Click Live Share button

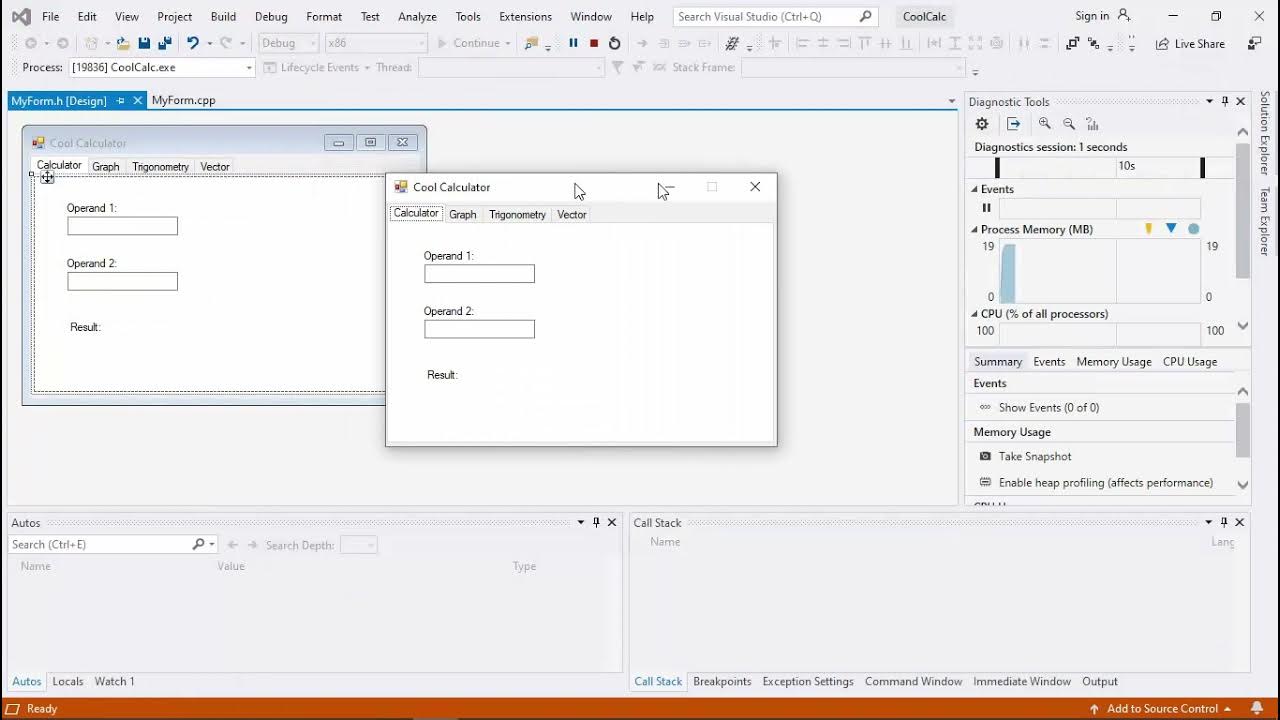(x=1189, y=43)
